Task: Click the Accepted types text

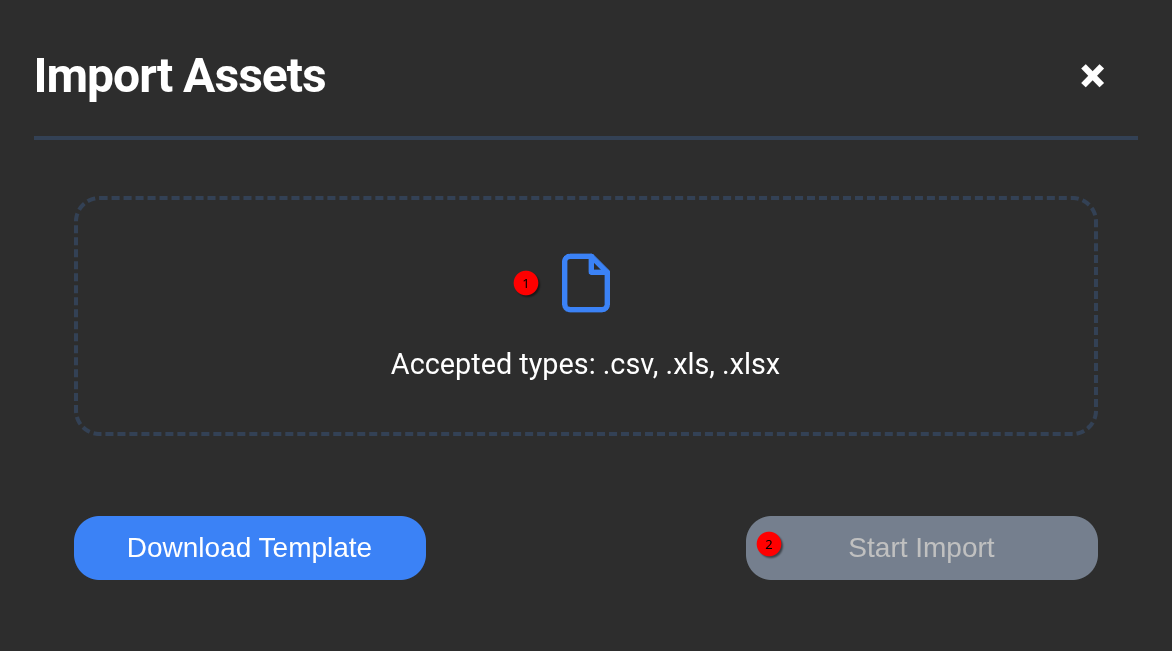Action: (585, 364)
